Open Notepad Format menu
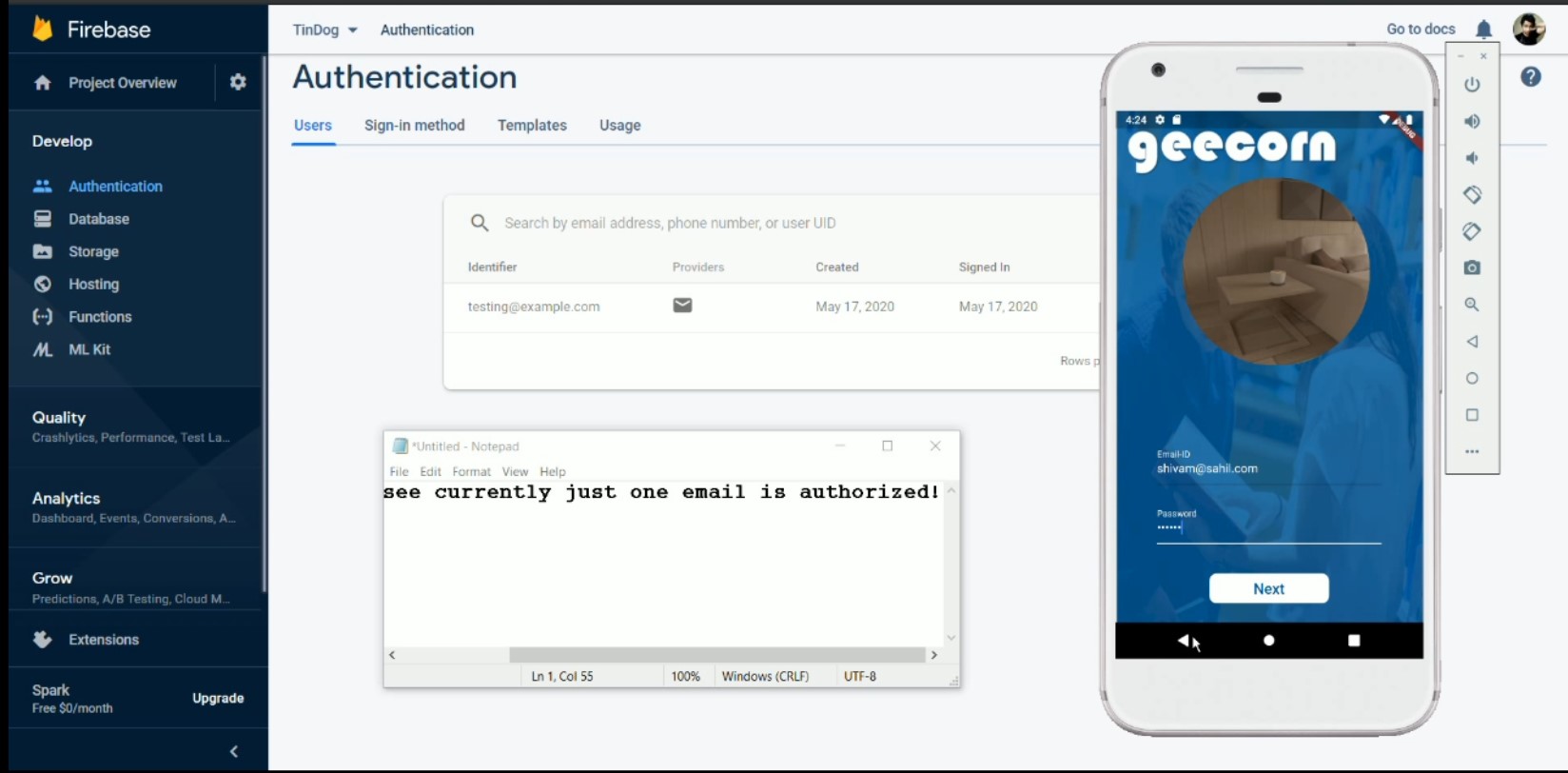This screenshot has width=1568, height=773. [472, 471]
